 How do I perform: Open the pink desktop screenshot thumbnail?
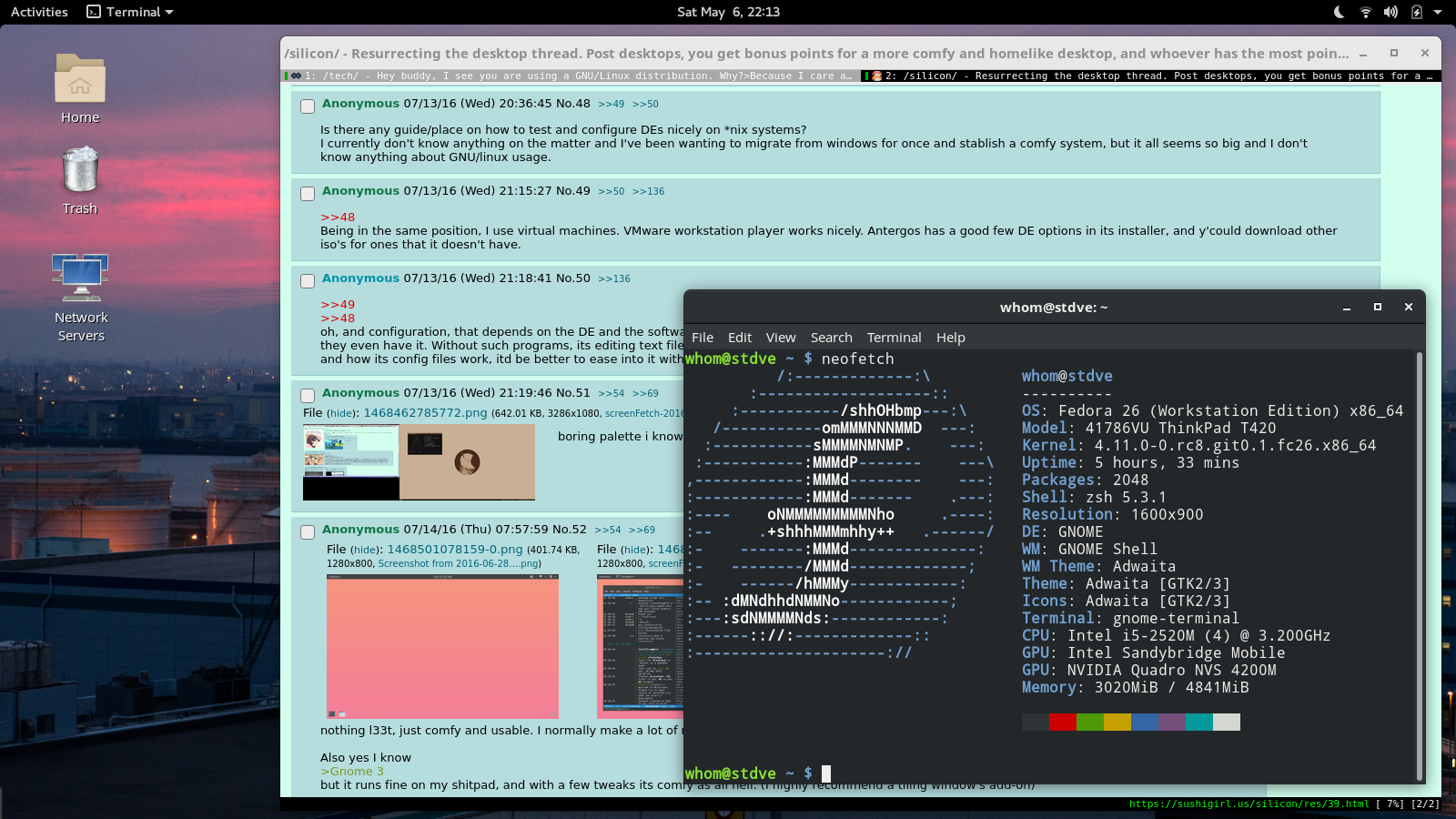click(x=442, y=646)
